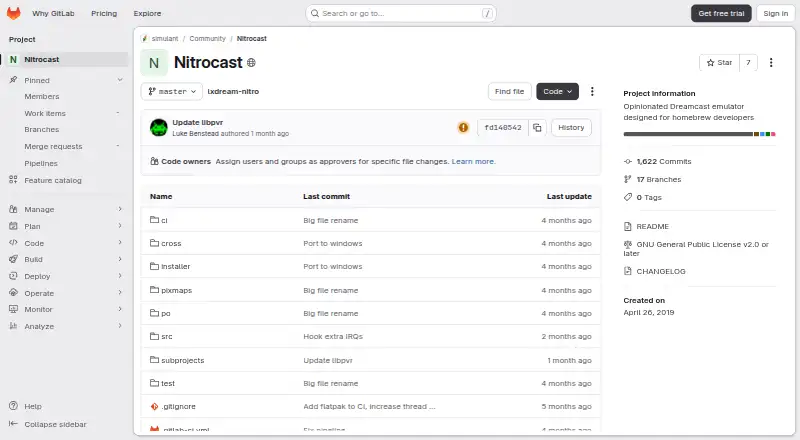Image resolution: width=800 pixels, height=440 pixels.
Task: Open the Pinned pin icon in sidebar
Action: tap(13, 80)
